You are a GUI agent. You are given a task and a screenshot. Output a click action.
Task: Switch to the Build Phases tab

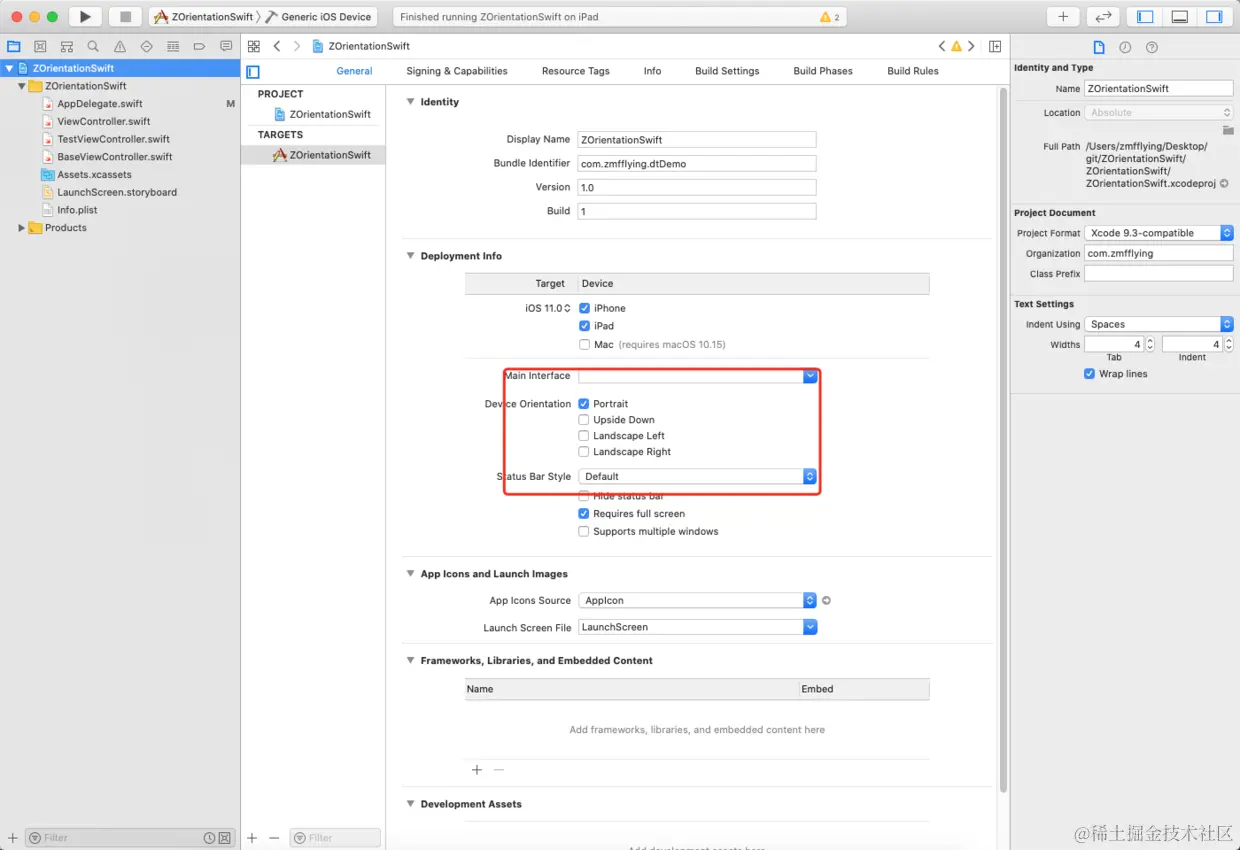[823, 71]
